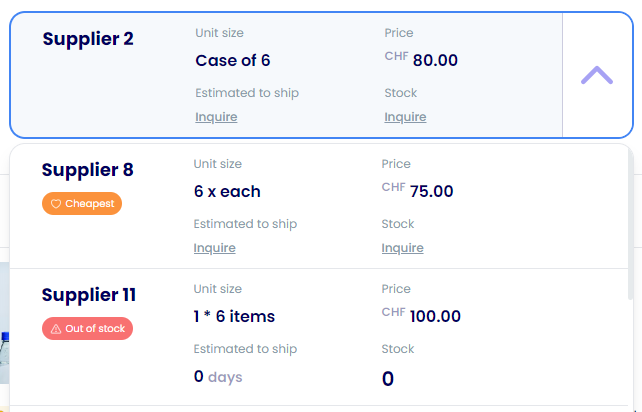Click the supplier list scrollbar thumb
The height and width of the screenshot is (412, 642).
point(631,223)
